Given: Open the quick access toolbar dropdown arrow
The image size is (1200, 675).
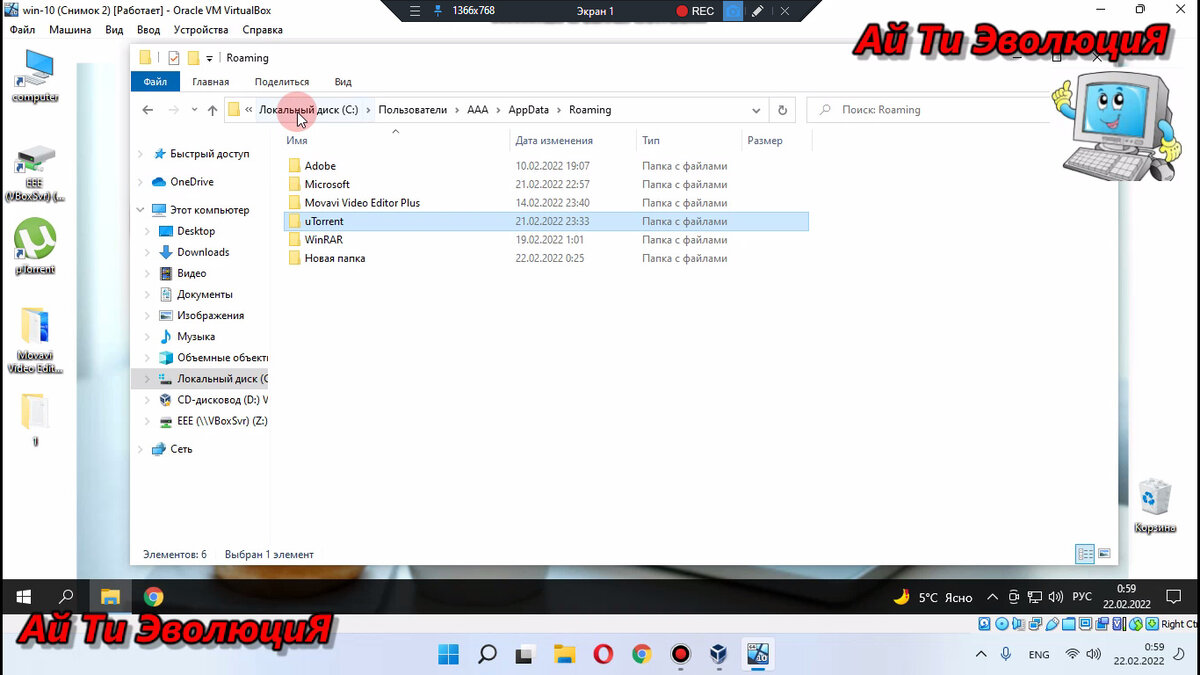Looking at the screenshot, I should tap(210, 58).
